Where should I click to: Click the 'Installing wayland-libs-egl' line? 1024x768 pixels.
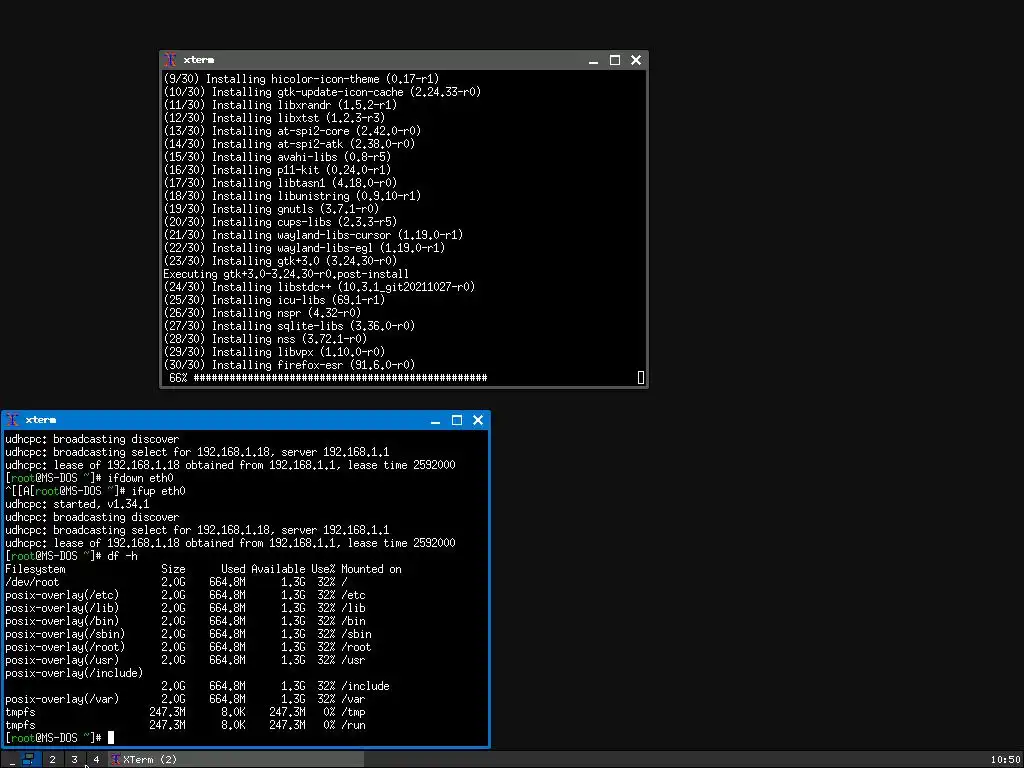pos(304,248)
